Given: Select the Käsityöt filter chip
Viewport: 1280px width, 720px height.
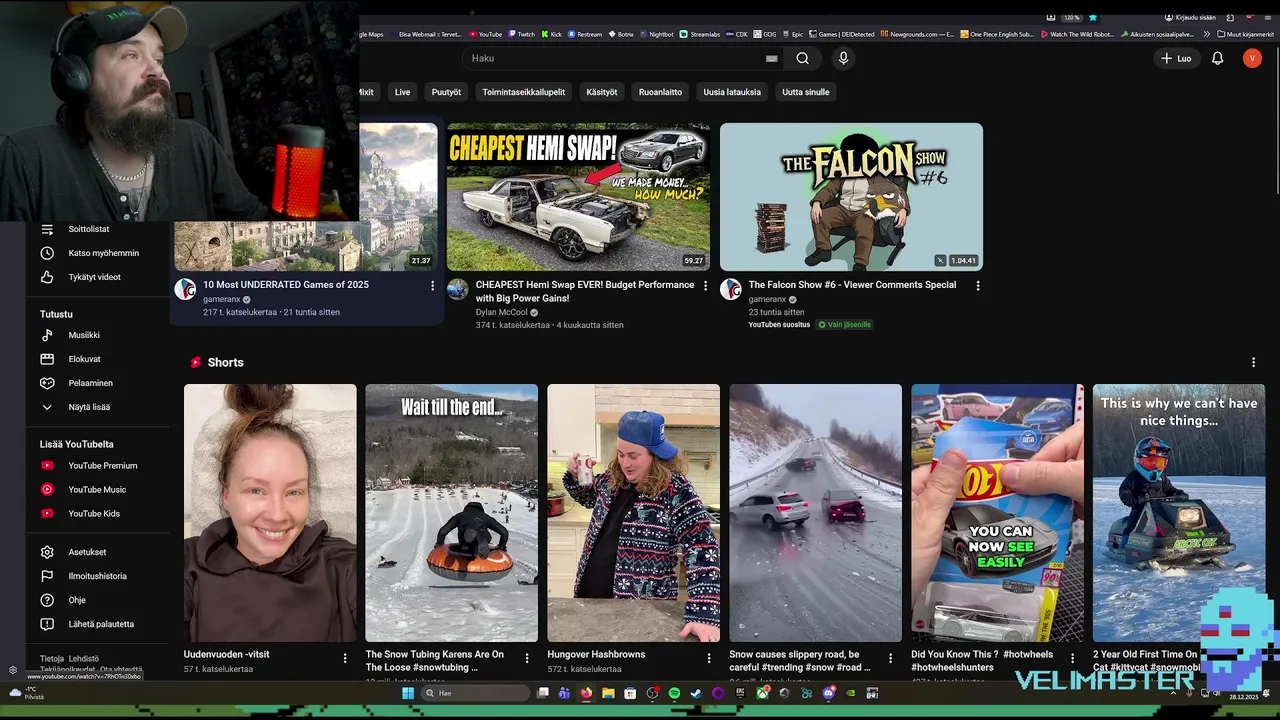Looking at the screenshot, I should click(x=601, y=92).
